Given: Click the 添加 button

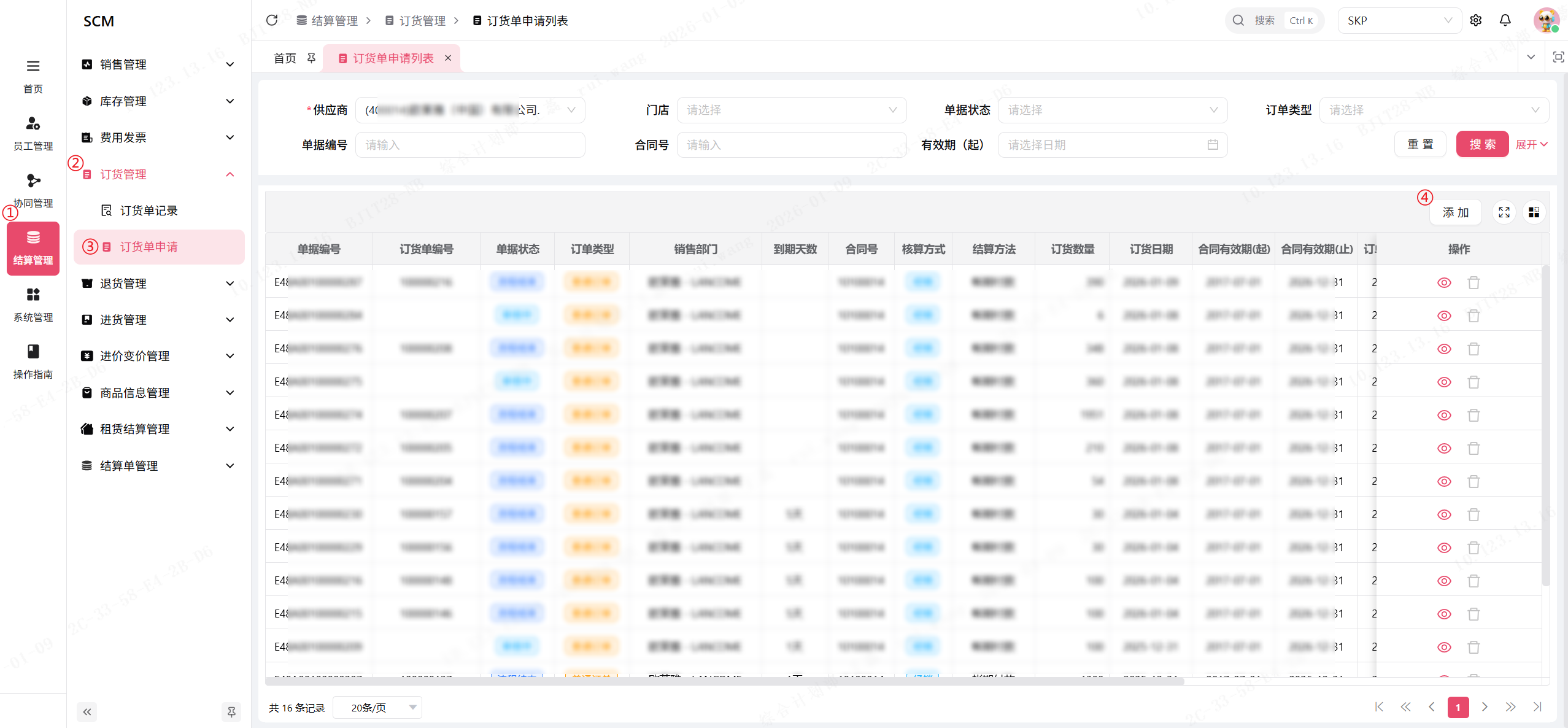Looking at the screenshot, I should coord(1455,212).
